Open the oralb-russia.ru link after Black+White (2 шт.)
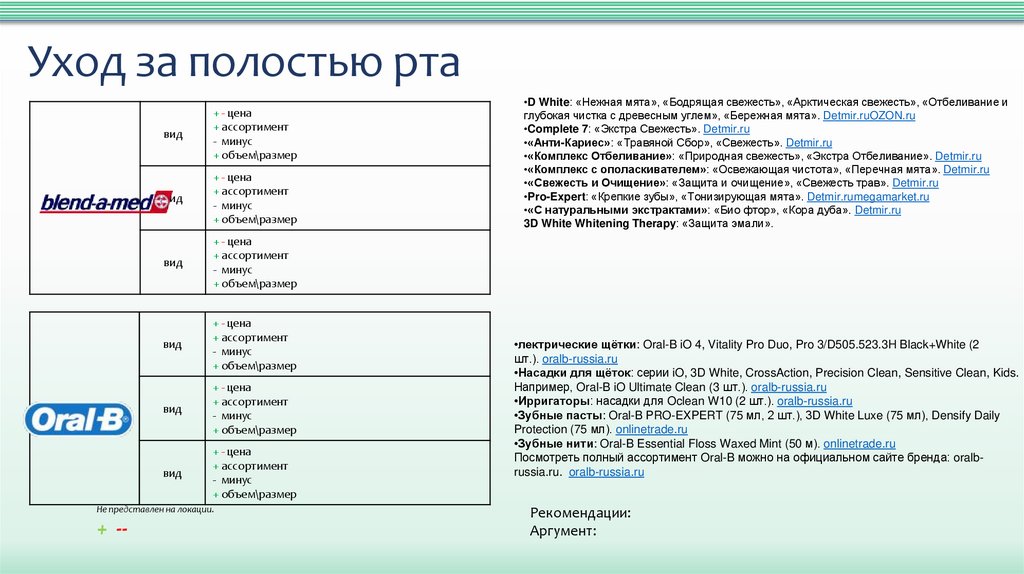This screenshot has height=574, width=1024. point(580,359)
